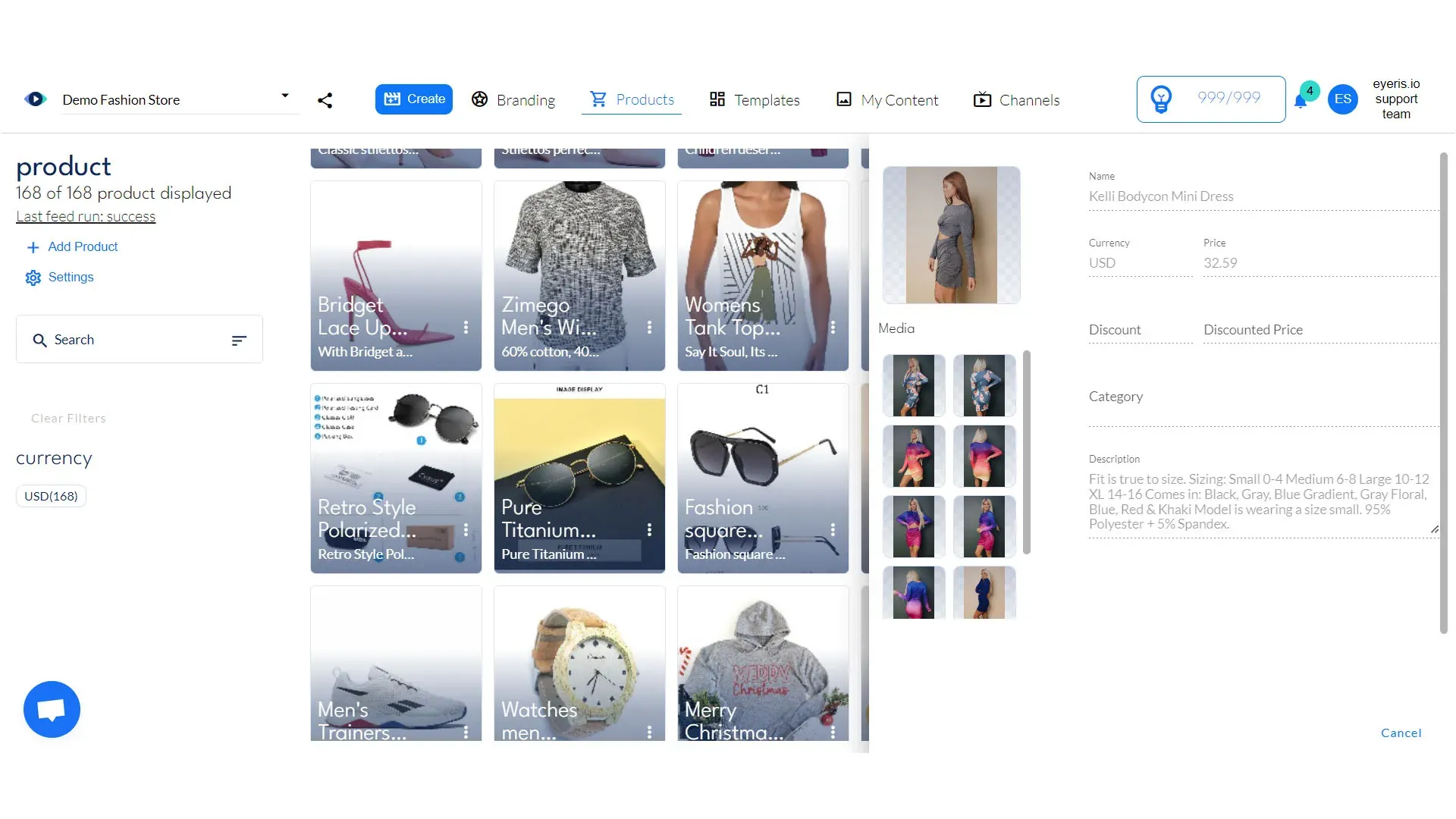Click the eyeris eye logo
Screen dimensions: 1456x819
[35, 99]
